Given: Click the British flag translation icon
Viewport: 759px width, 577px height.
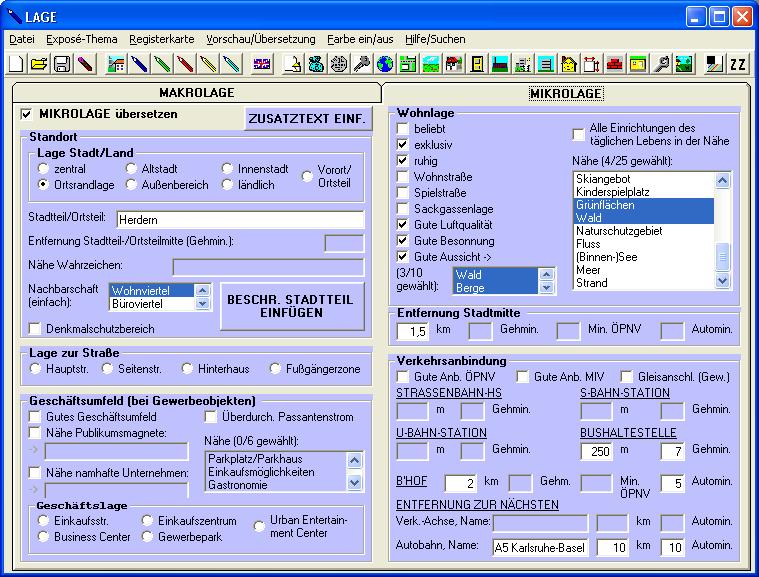Looking at the screenshot, I should 262,65.
